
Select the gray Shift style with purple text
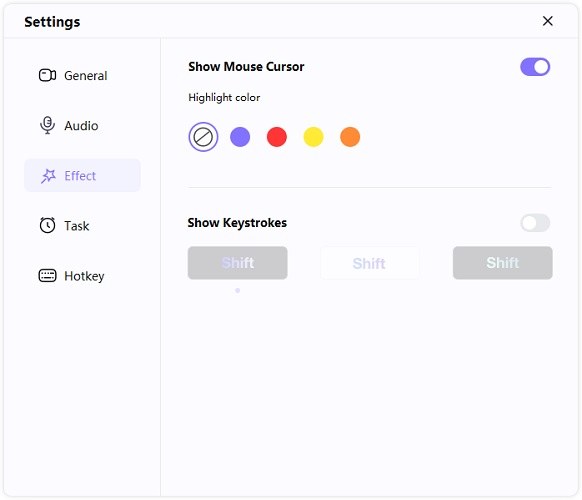point(238,263)
